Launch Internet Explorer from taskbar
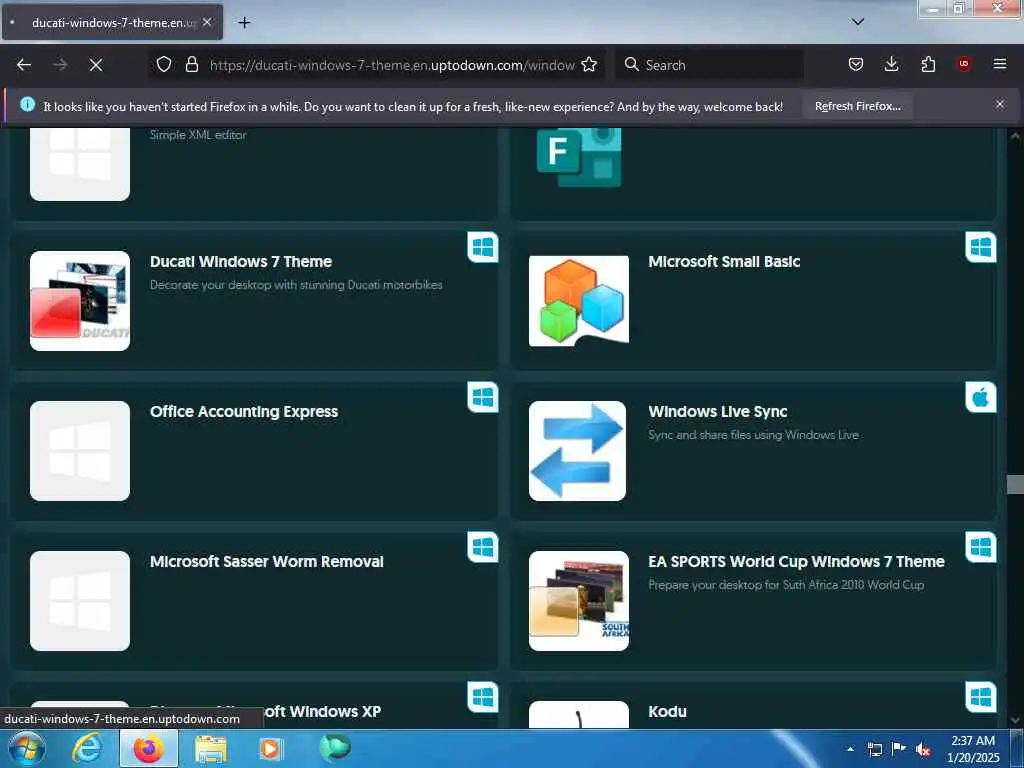The image size is (1024, 768). 87,749
